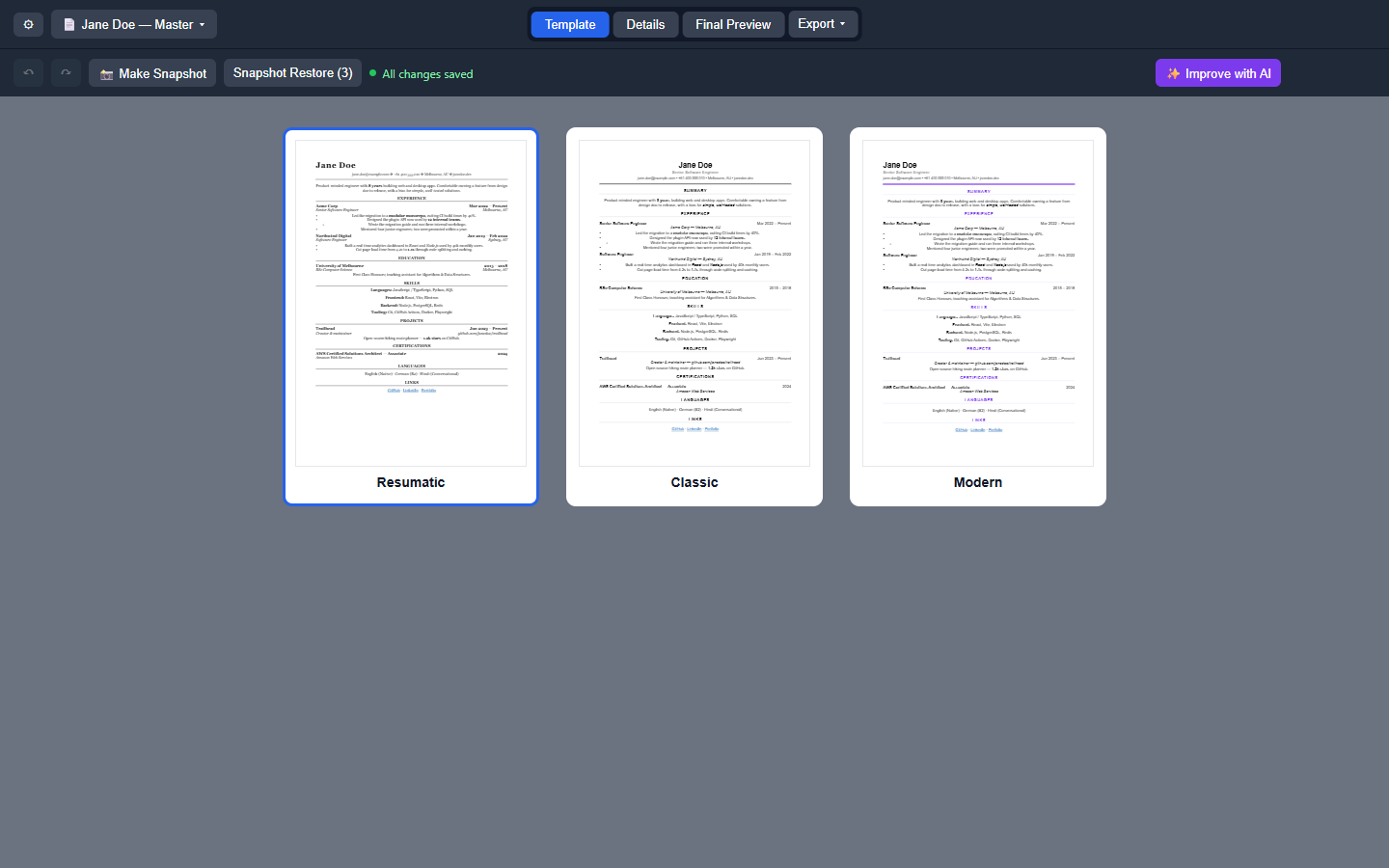This screenshot has height=868, width=1389.
Task: Undo the last change
Action: pyautogui.click(x=29, y=73)
